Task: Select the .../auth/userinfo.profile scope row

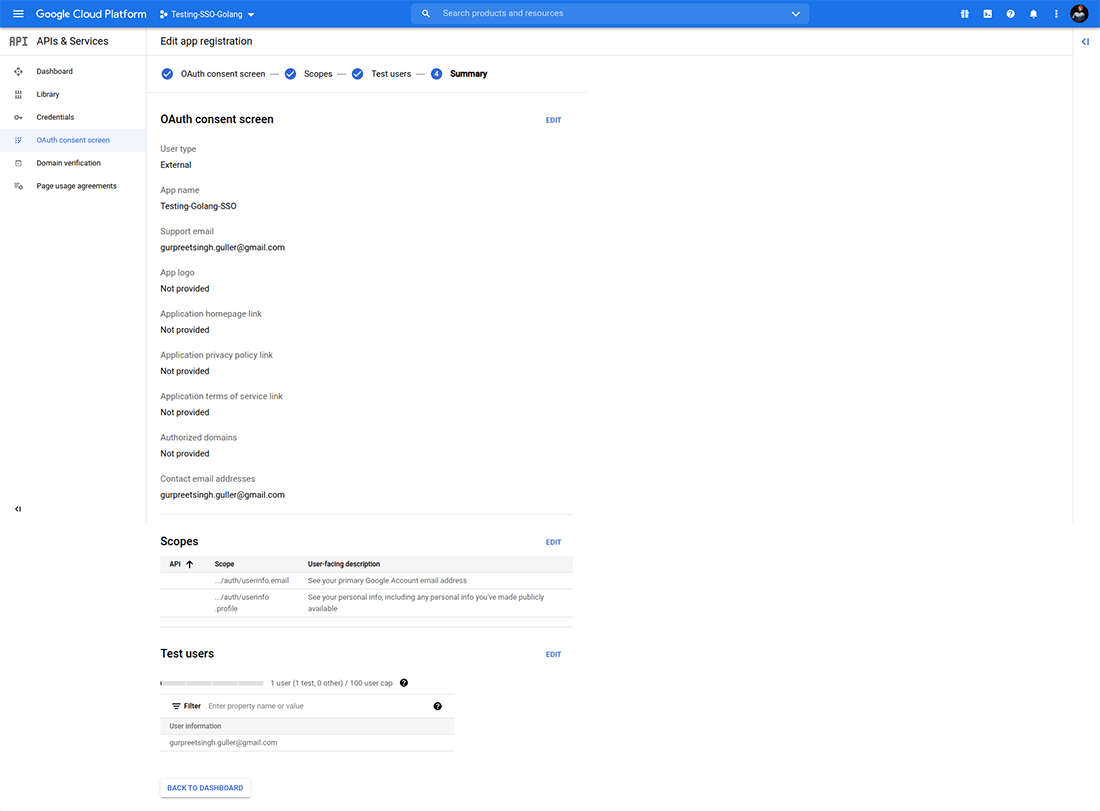Action: tap(366, 603)
